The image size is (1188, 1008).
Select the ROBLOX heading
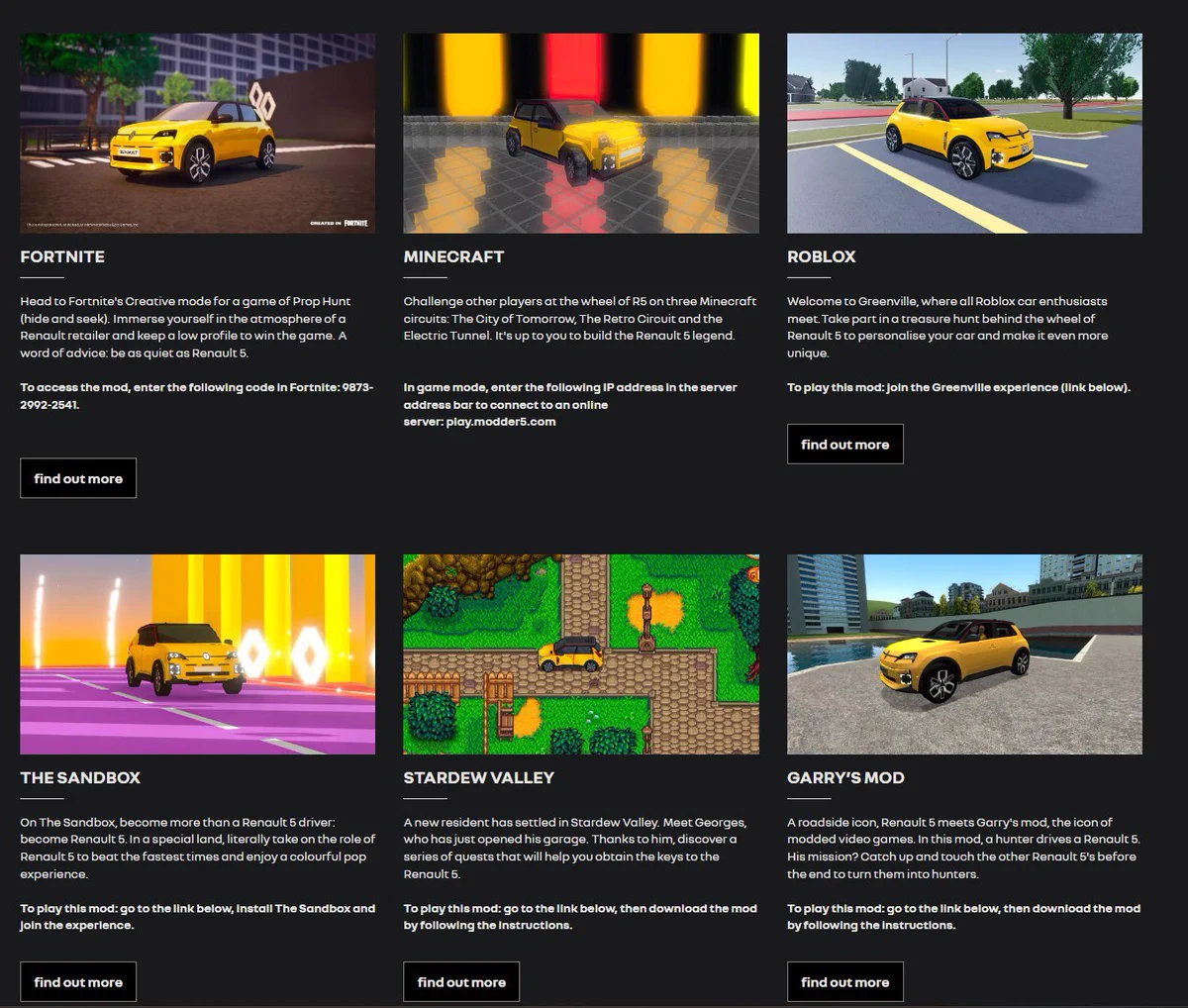(x=821, y=256)
